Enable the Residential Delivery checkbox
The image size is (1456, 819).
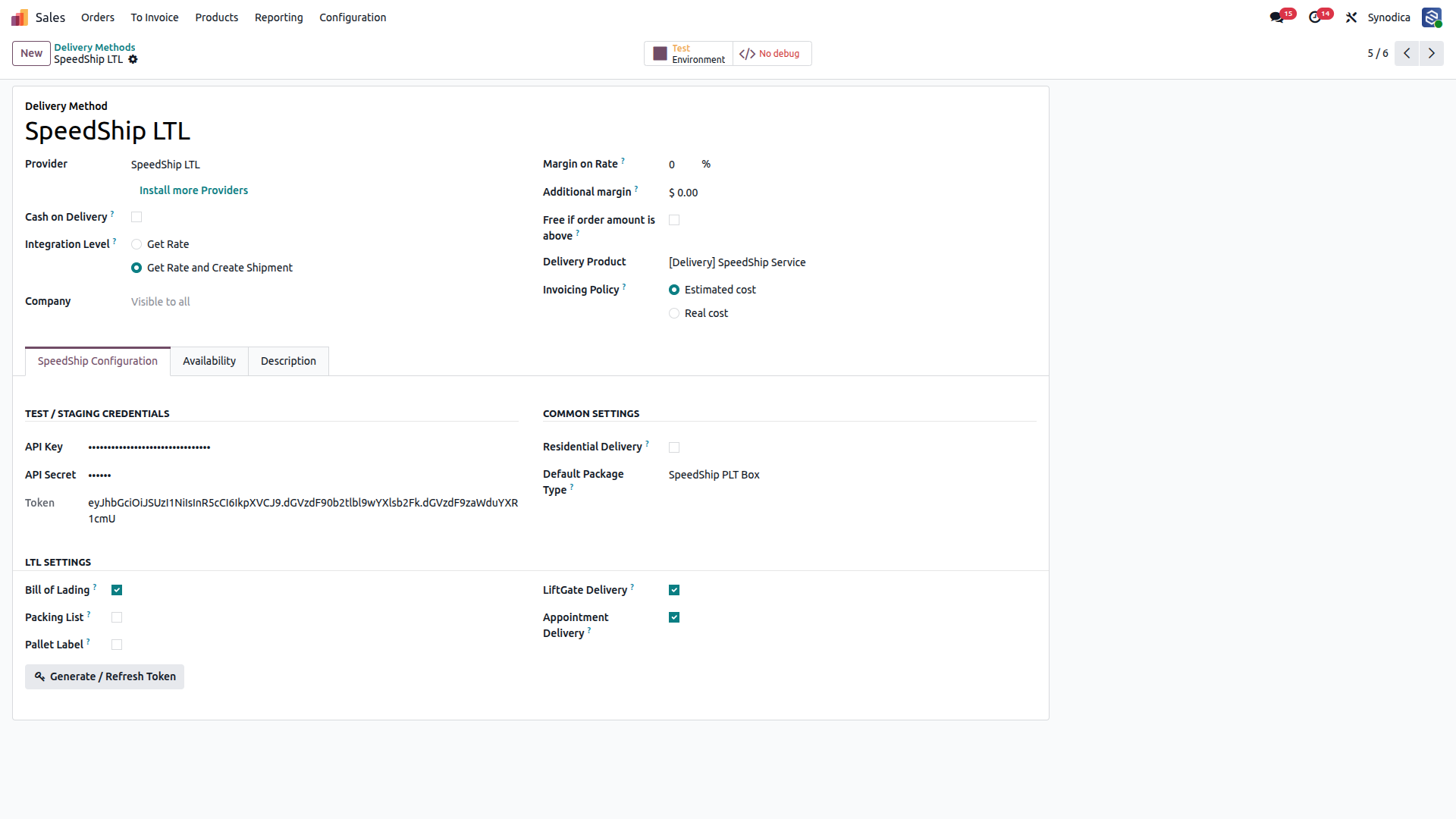coord(674,447)
